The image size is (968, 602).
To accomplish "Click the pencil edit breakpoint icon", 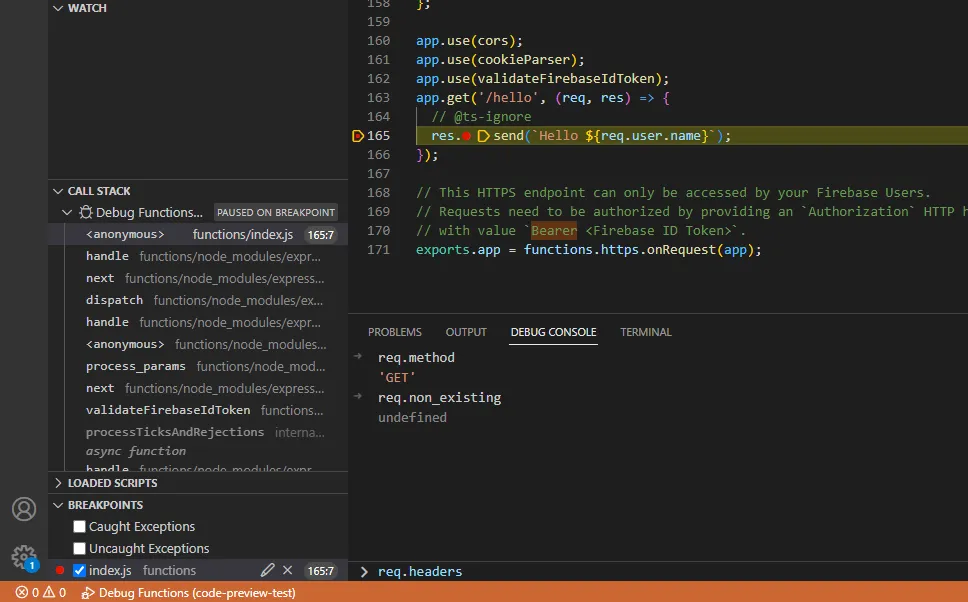I will coord(267,570).
